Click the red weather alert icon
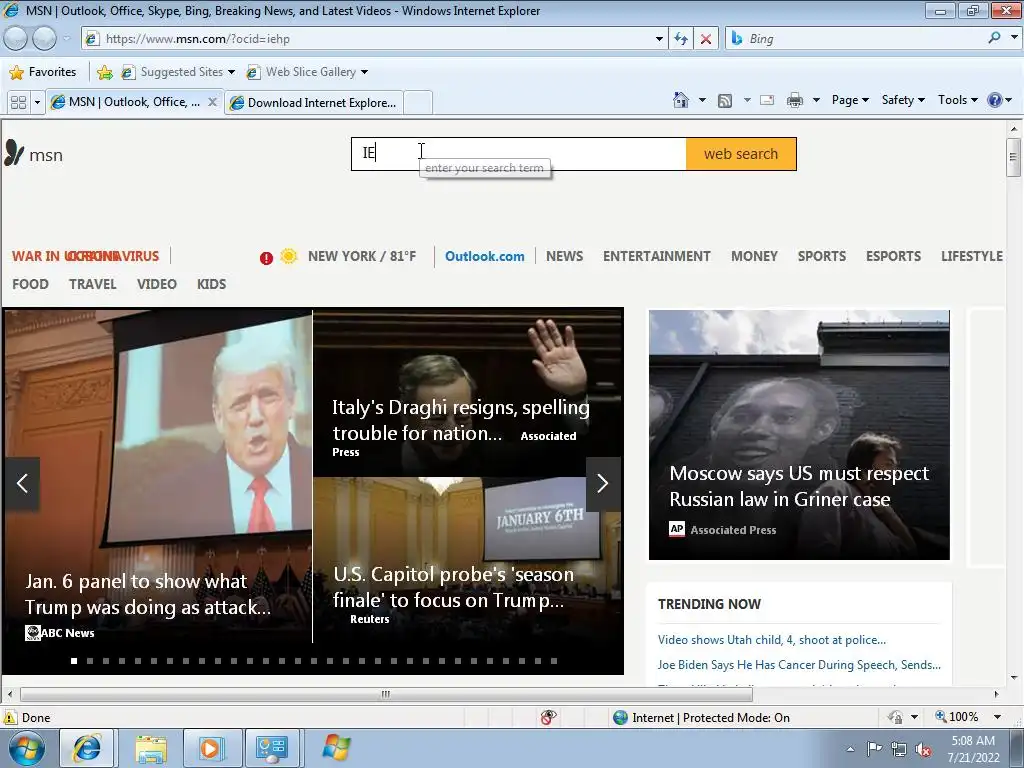 click(x=266, y=258)
